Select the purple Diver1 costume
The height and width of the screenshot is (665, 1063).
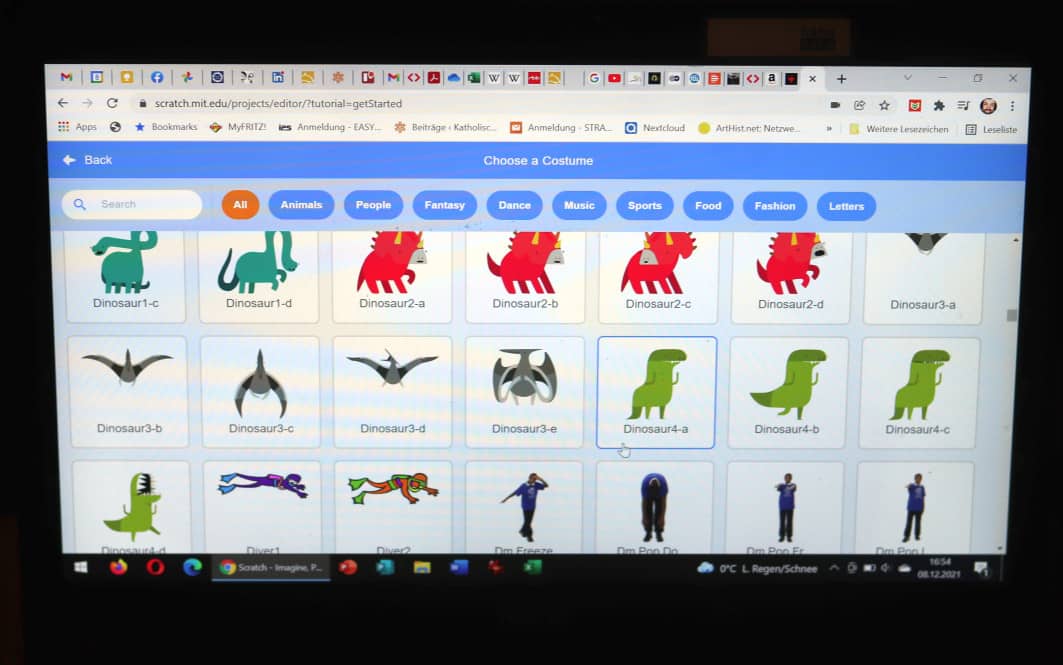coord(262,507)
